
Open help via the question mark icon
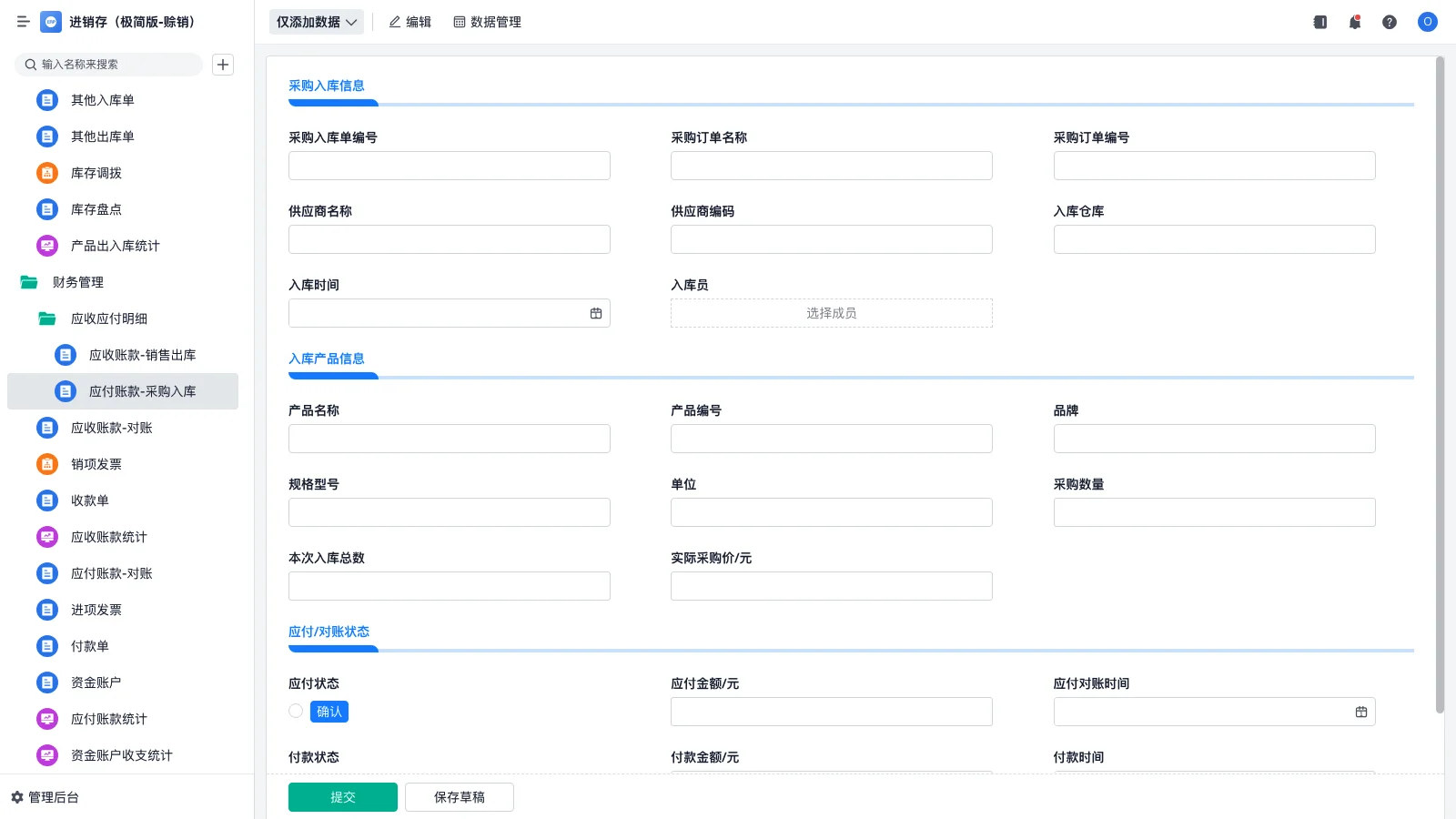point(1390,22)
